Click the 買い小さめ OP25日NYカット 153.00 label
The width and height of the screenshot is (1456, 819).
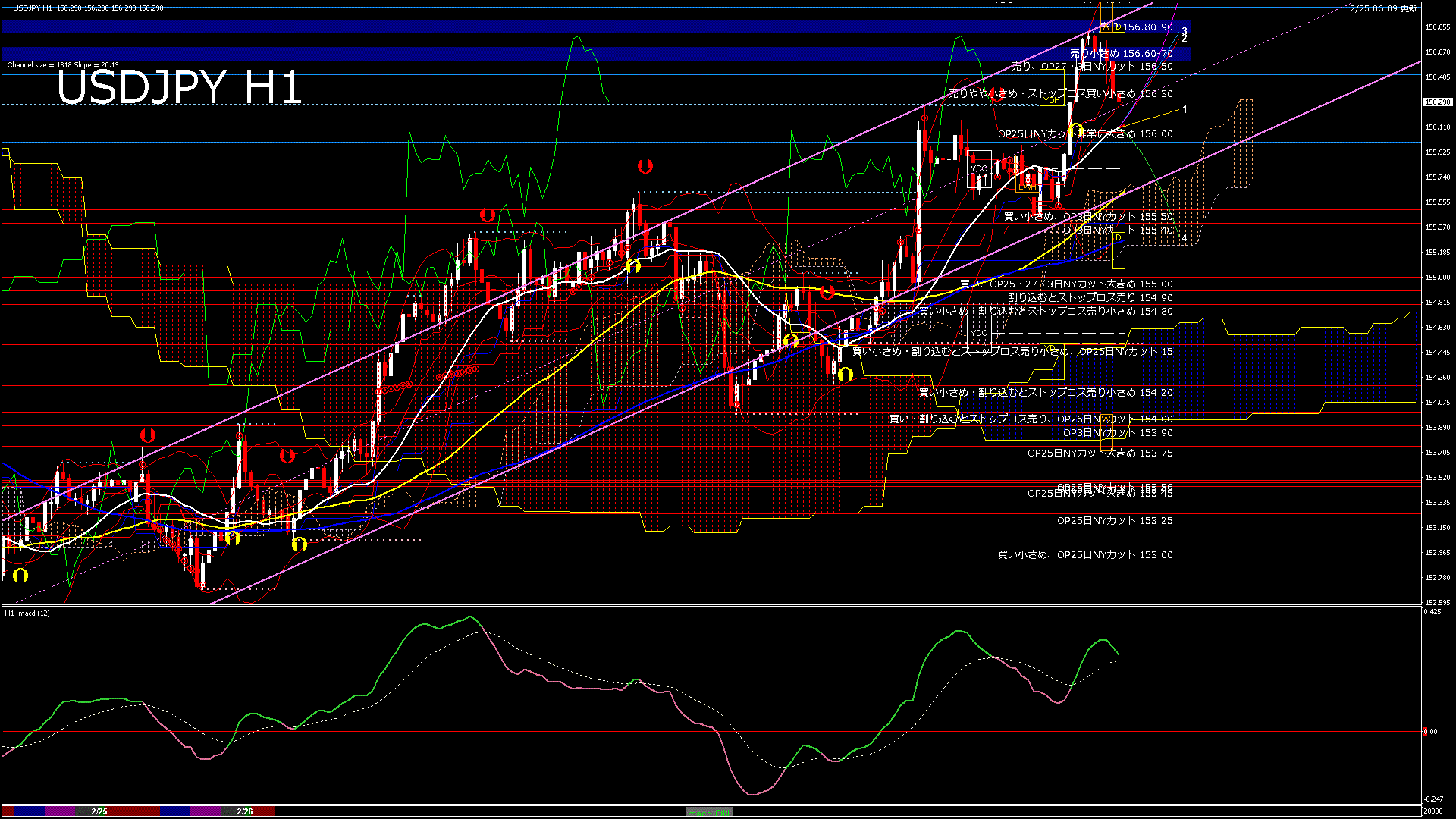[1084, 555]
